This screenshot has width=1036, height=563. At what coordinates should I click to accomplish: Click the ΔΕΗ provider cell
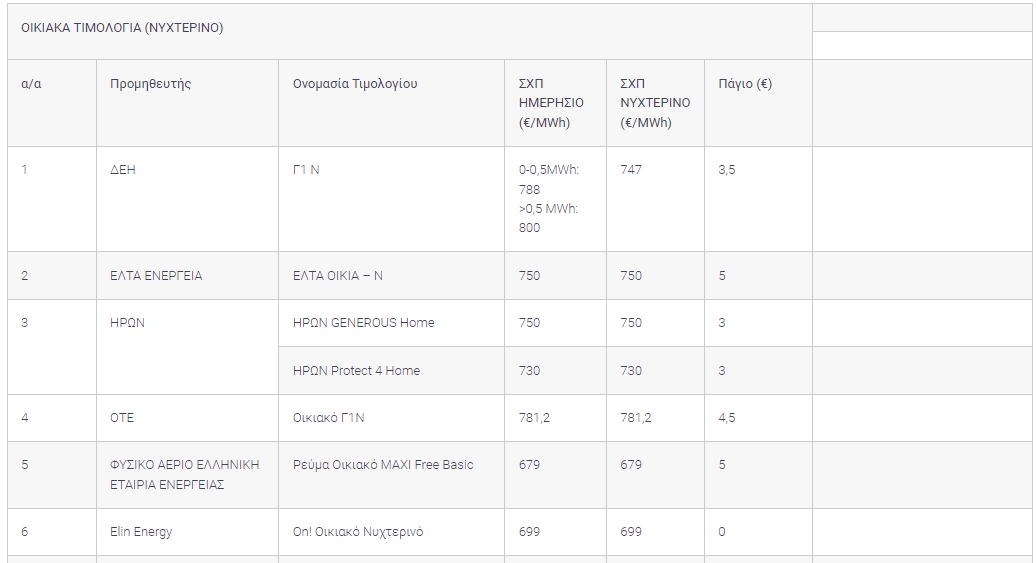click(122, 170)
